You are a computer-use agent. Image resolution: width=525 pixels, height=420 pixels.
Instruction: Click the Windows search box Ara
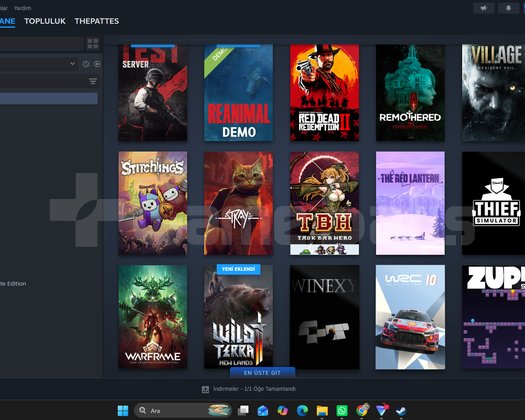point(183,411)
